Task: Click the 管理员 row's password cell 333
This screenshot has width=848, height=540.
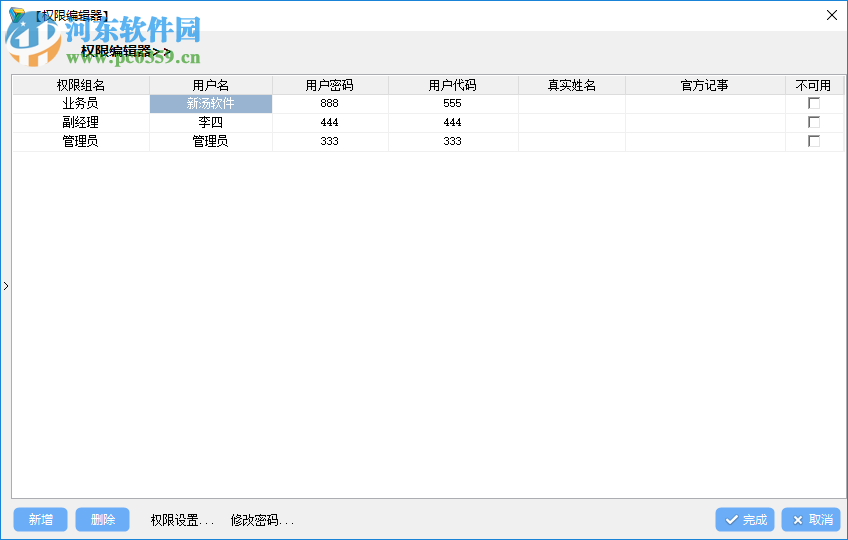Action: (x=330, y=141)
